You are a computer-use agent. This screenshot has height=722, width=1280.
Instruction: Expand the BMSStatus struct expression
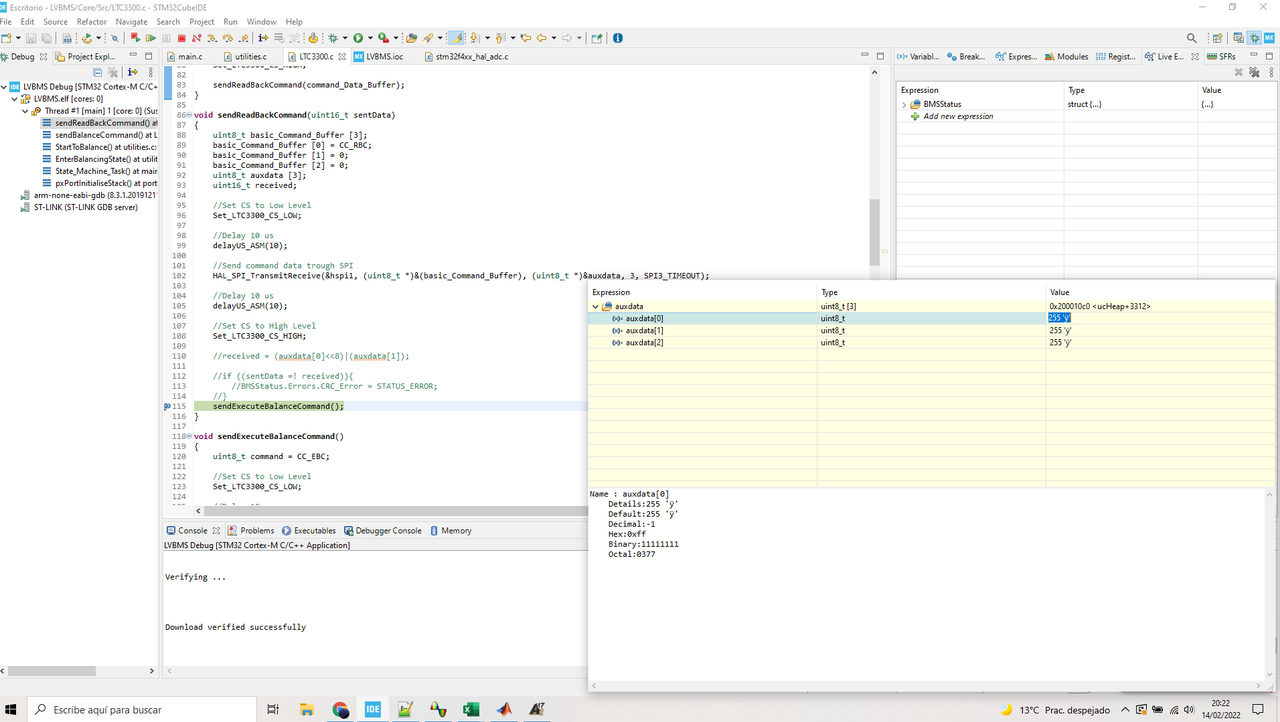click(904, 104)
